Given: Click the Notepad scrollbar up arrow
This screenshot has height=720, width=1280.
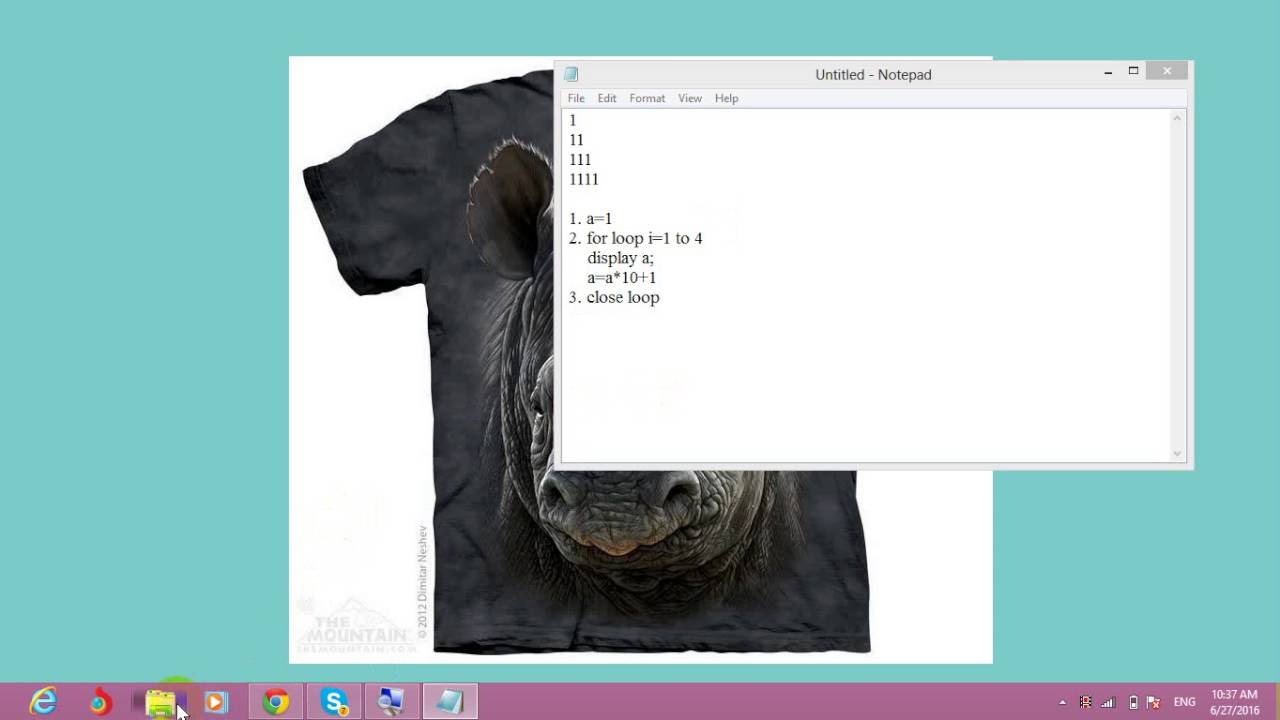Looking at the screenshot, I should pos(1177,119).
